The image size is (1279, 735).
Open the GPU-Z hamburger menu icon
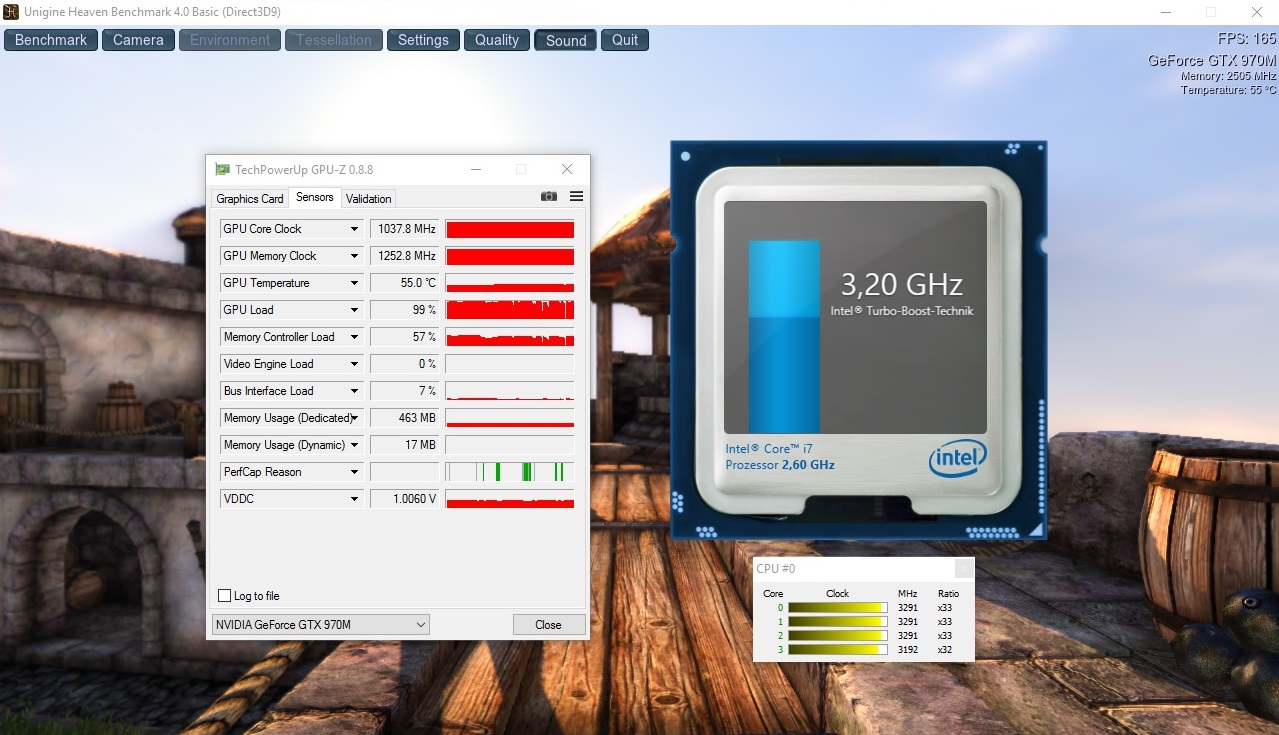pos(576,196)
